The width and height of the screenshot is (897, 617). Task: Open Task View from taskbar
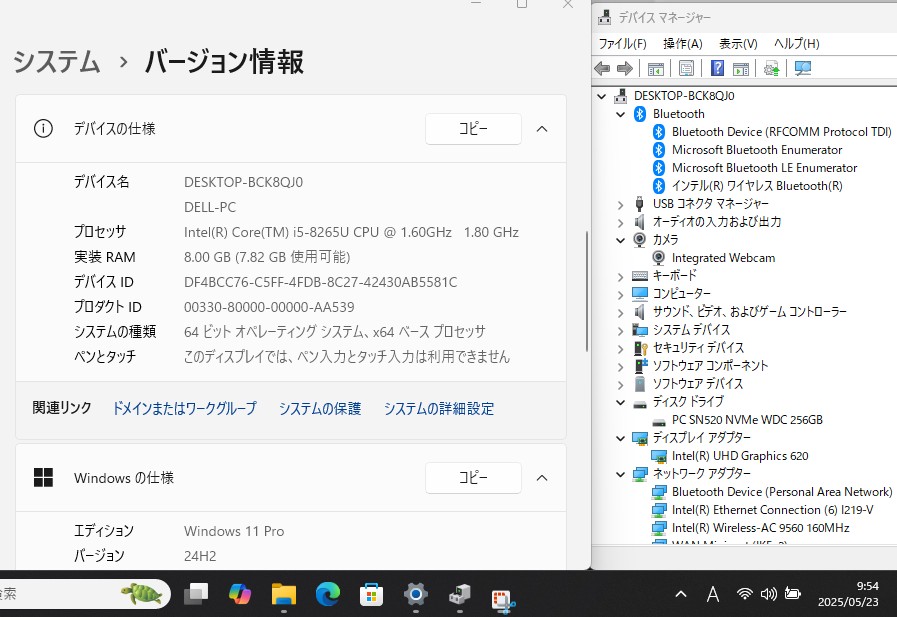coord(196,594)
